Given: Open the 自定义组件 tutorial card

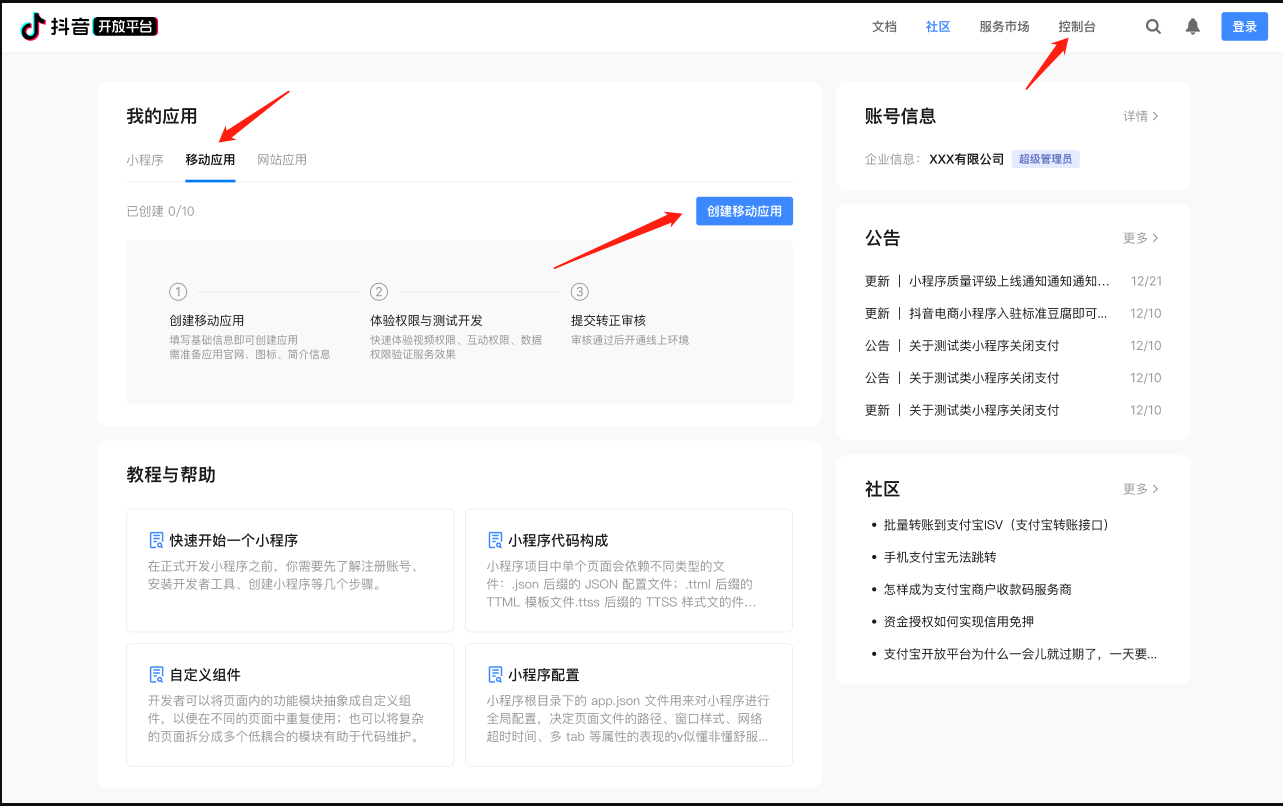Looking at the screenshot, I should click(x=290, y=705).
